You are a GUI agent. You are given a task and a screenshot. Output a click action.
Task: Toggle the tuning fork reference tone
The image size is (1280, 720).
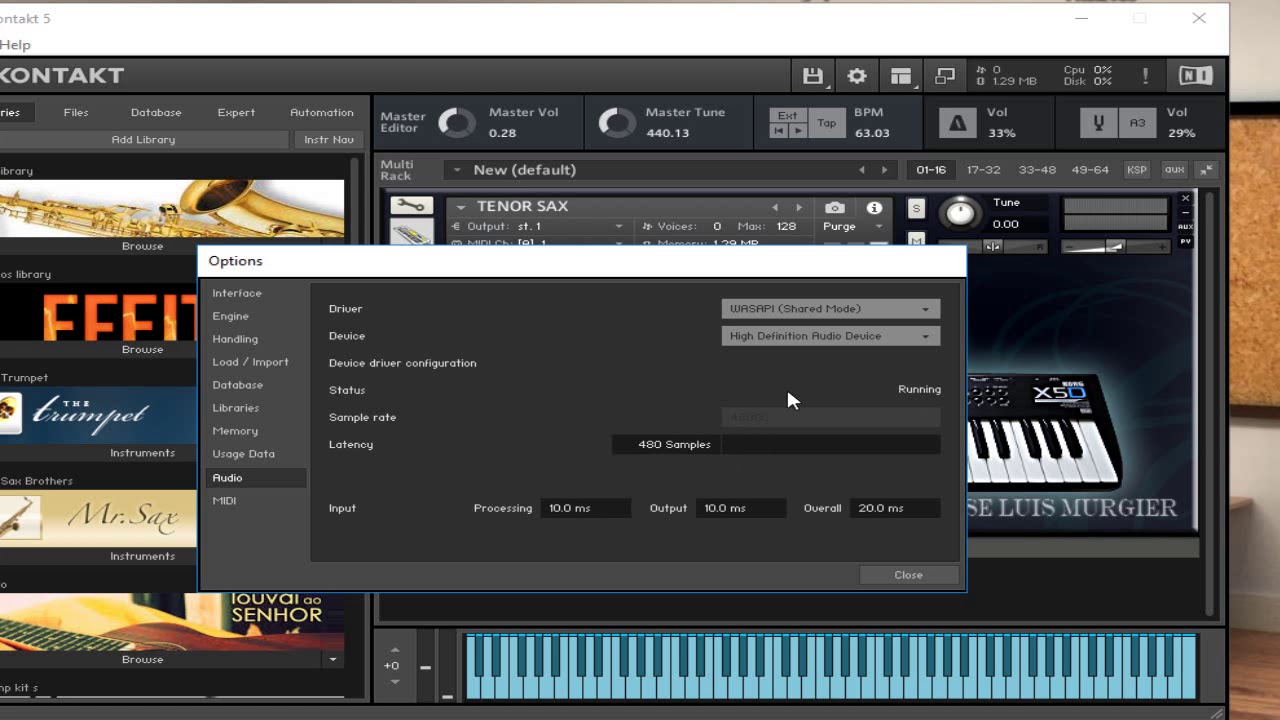click(x=1098, y=123)
